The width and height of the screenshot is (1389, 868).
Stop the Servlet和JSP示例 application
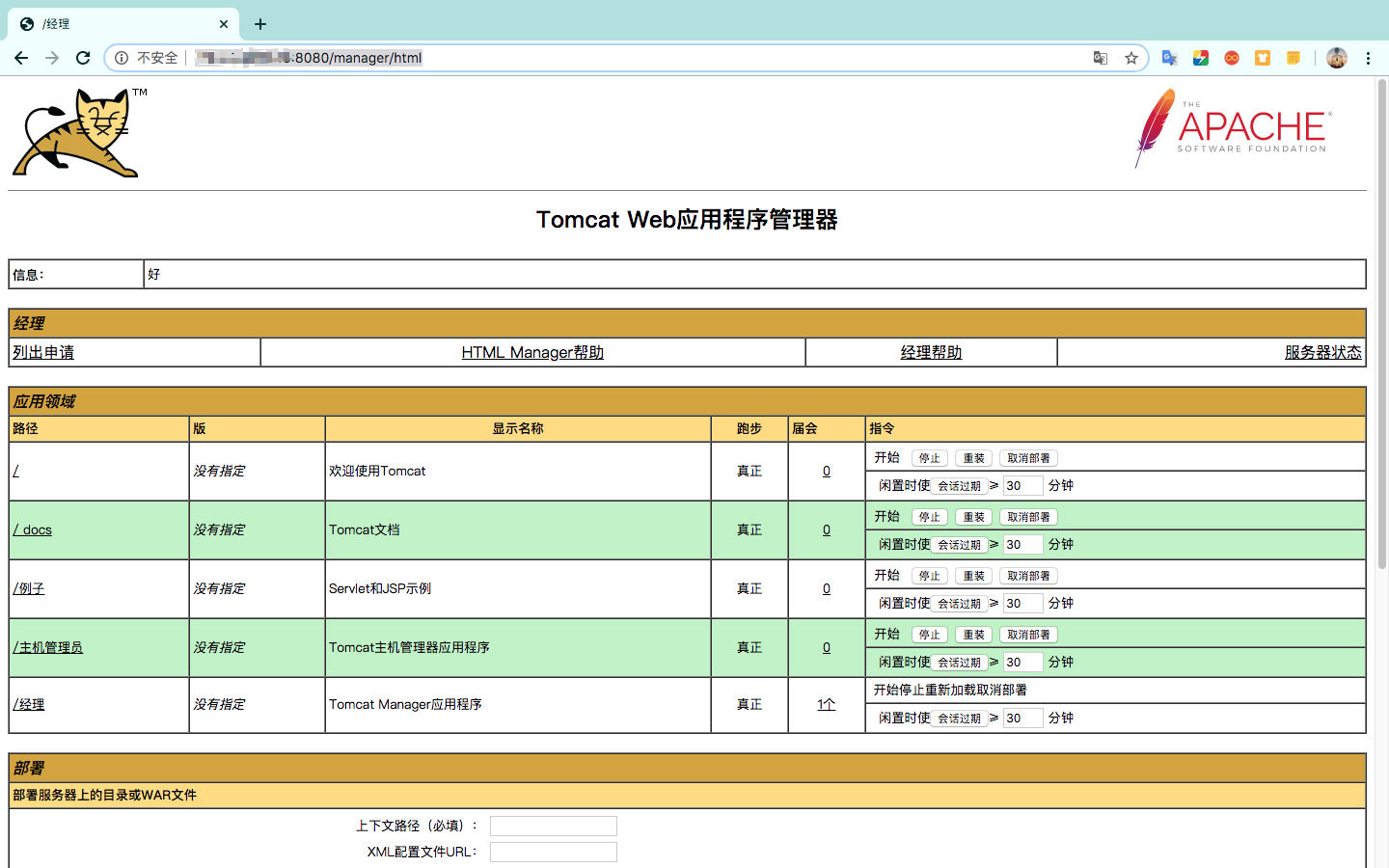pyautogui.click(x=929, y=576)
